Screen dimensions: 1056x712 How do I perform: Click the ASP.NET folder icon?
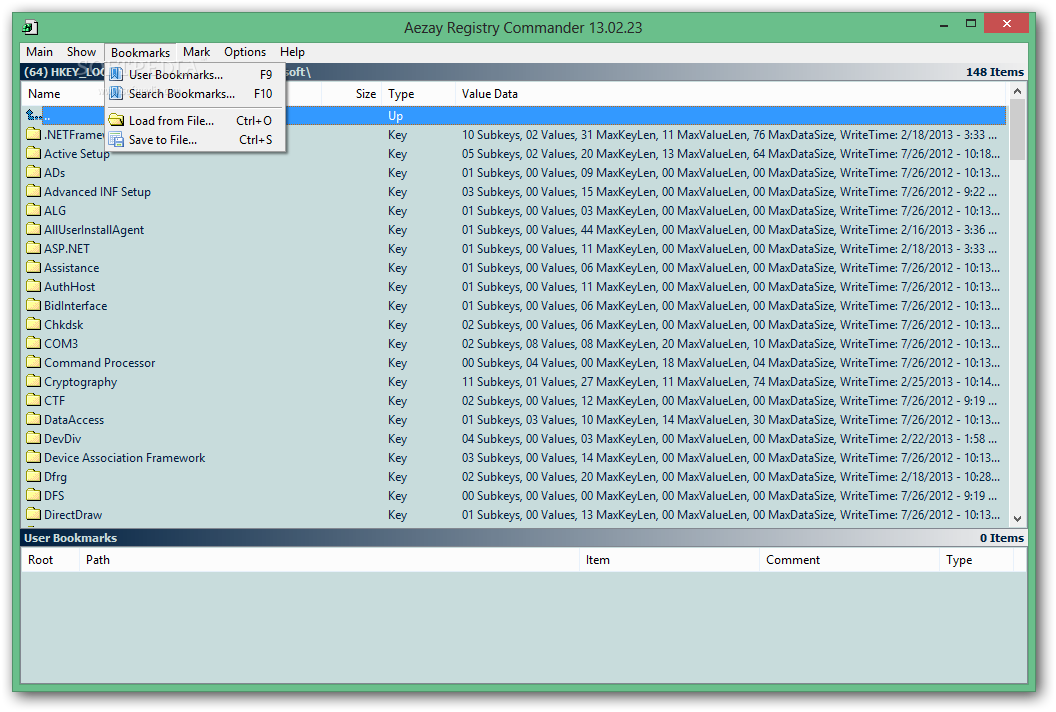coord(34,248)
